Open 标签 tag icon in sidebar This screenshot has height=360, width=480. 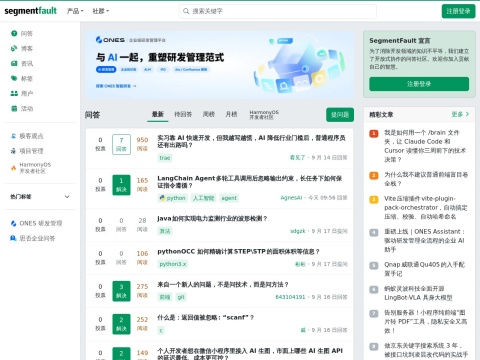pos(14,78)
